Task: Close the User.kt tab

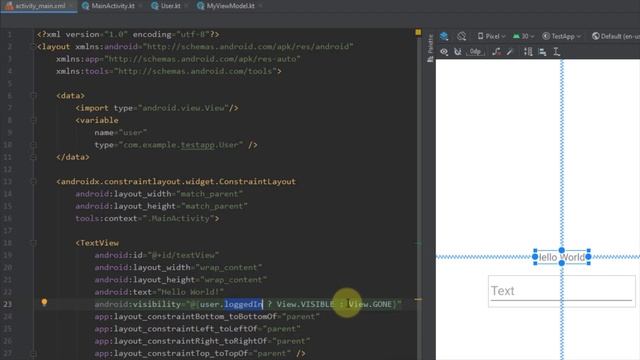Action: [x=186, y=6]
